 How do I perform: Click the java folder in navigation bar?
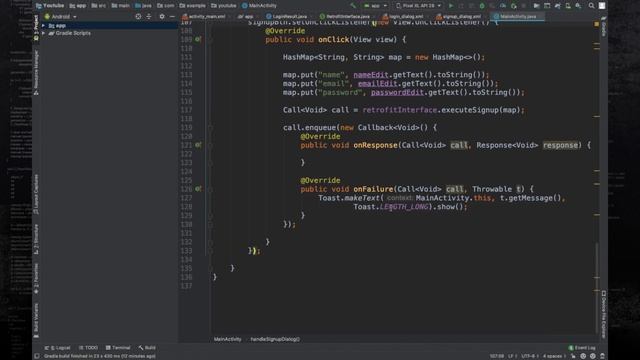coord(143,6)
